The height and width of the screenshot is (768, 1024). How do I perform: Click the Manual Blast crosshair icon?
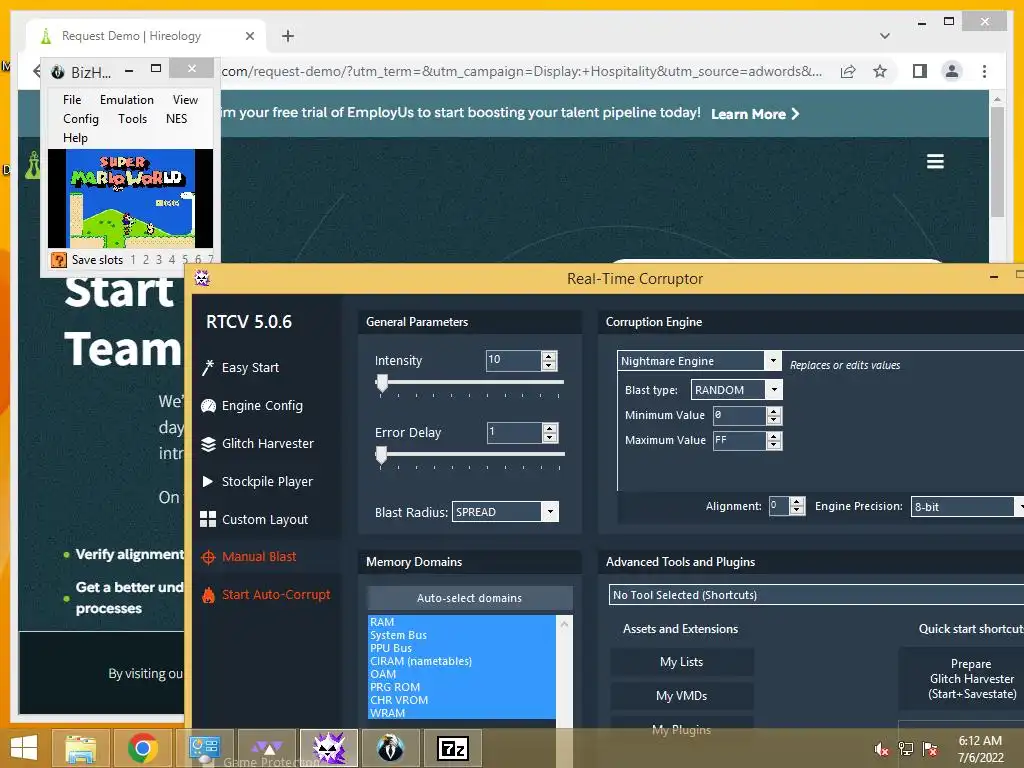[x=208, y=557]
